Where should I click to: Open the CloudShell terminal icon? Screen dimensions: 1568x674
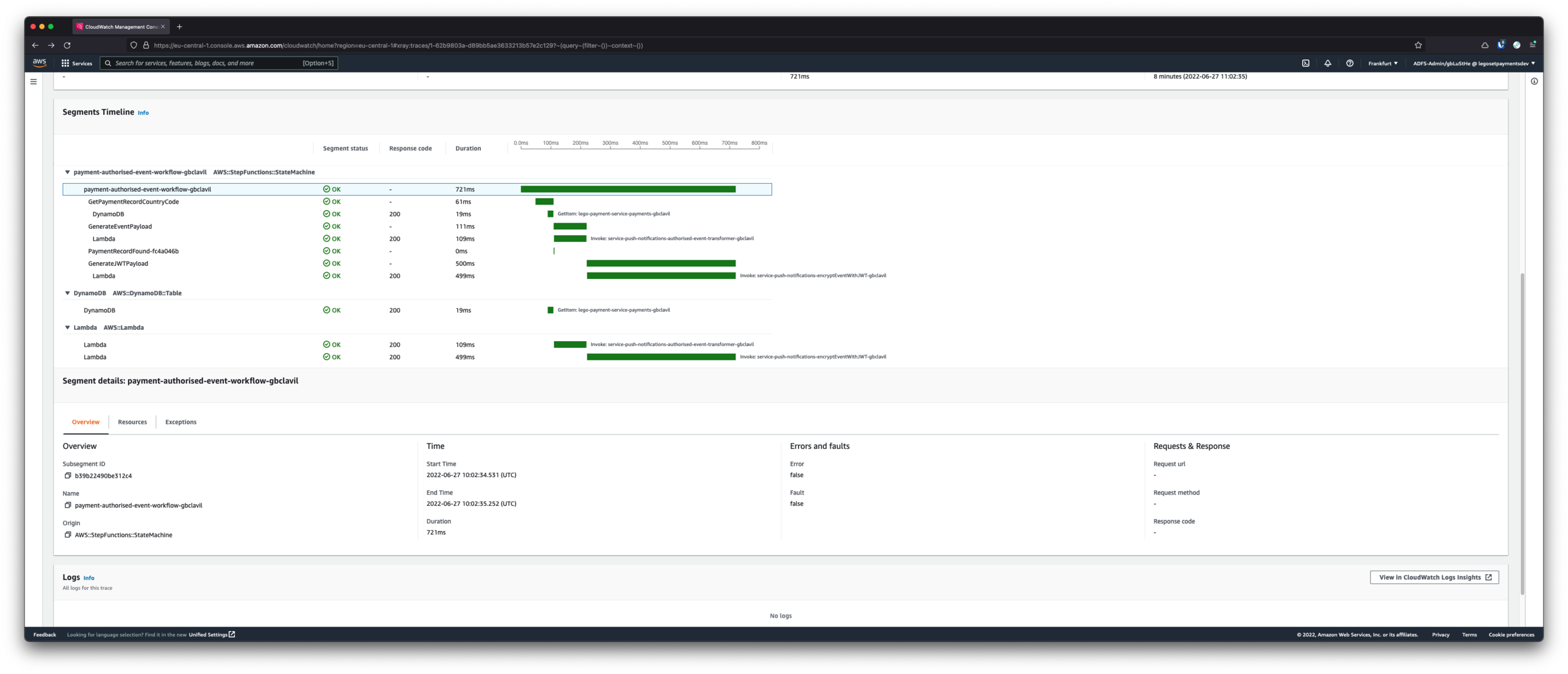click(1305, 63)
